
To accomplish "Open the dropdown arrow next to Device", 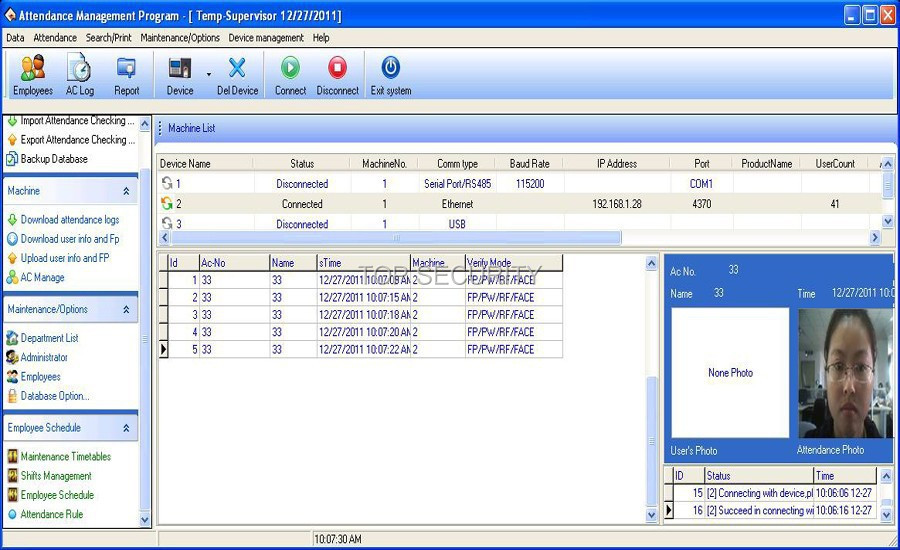I will [209, 75].
